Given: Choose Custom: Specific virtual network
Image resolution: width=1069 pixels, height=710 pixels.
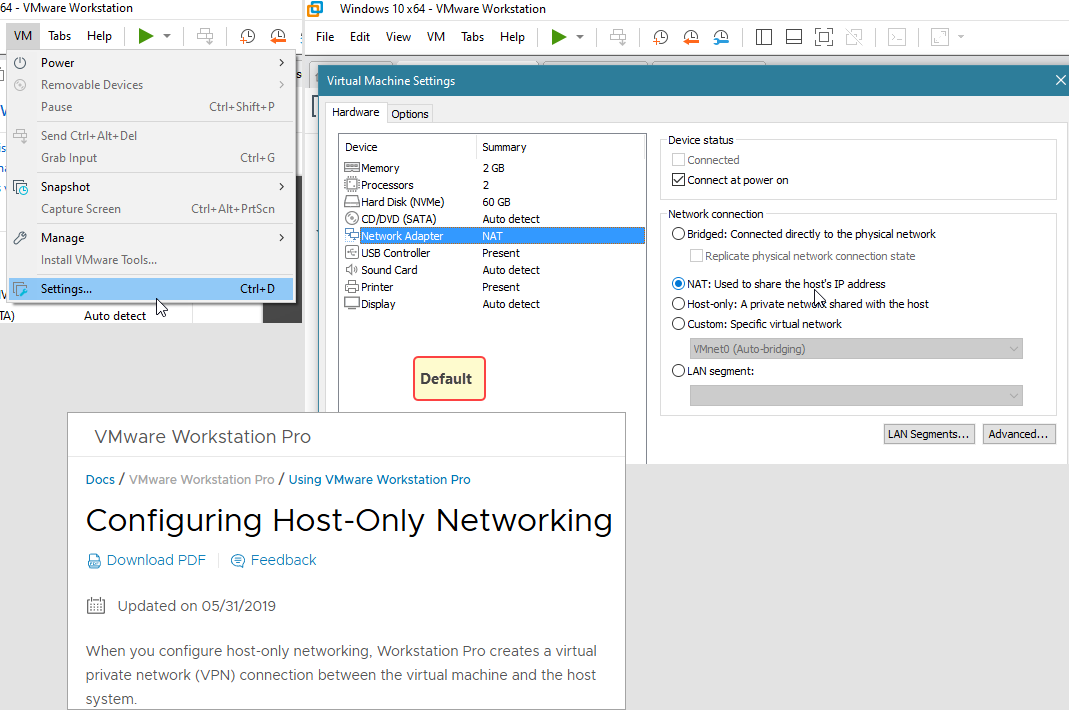Looking at the screenshot, I should pos(678,324).
